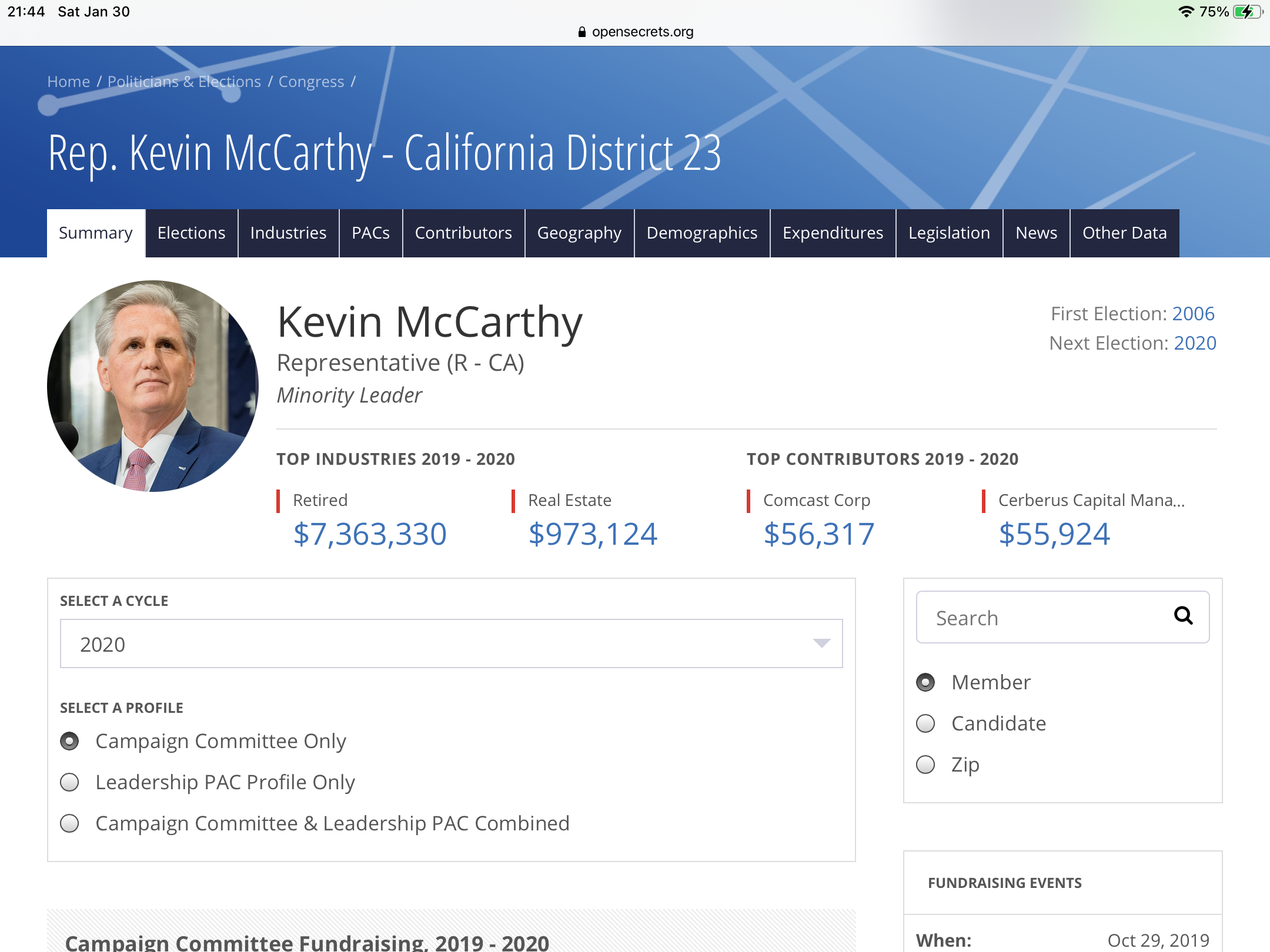Tap the battery icon in status bar
This screenshot has height=952, width=1270.
tap(1248, 12)
